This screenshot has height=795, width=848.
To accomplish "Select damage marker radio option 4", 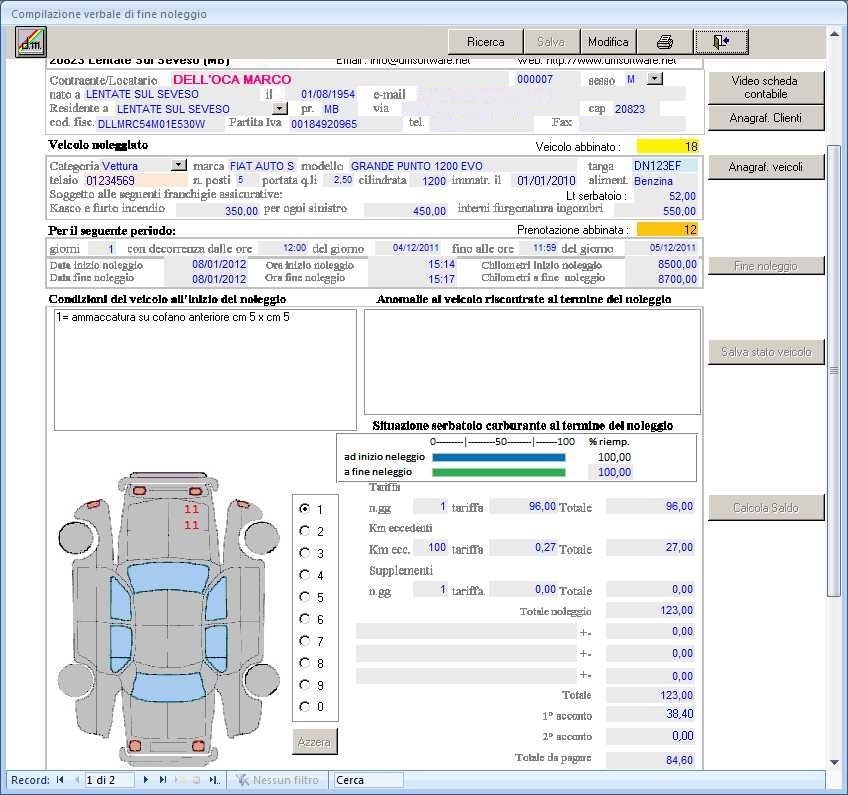I will point(304,575).
